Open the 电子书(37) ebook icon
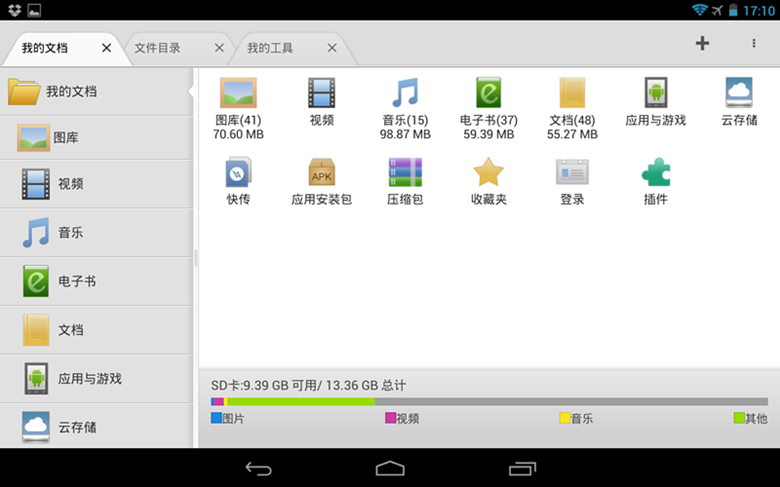The width and height of the screenshot is (780, 487). pyautogui.click(x=488, y=94)
